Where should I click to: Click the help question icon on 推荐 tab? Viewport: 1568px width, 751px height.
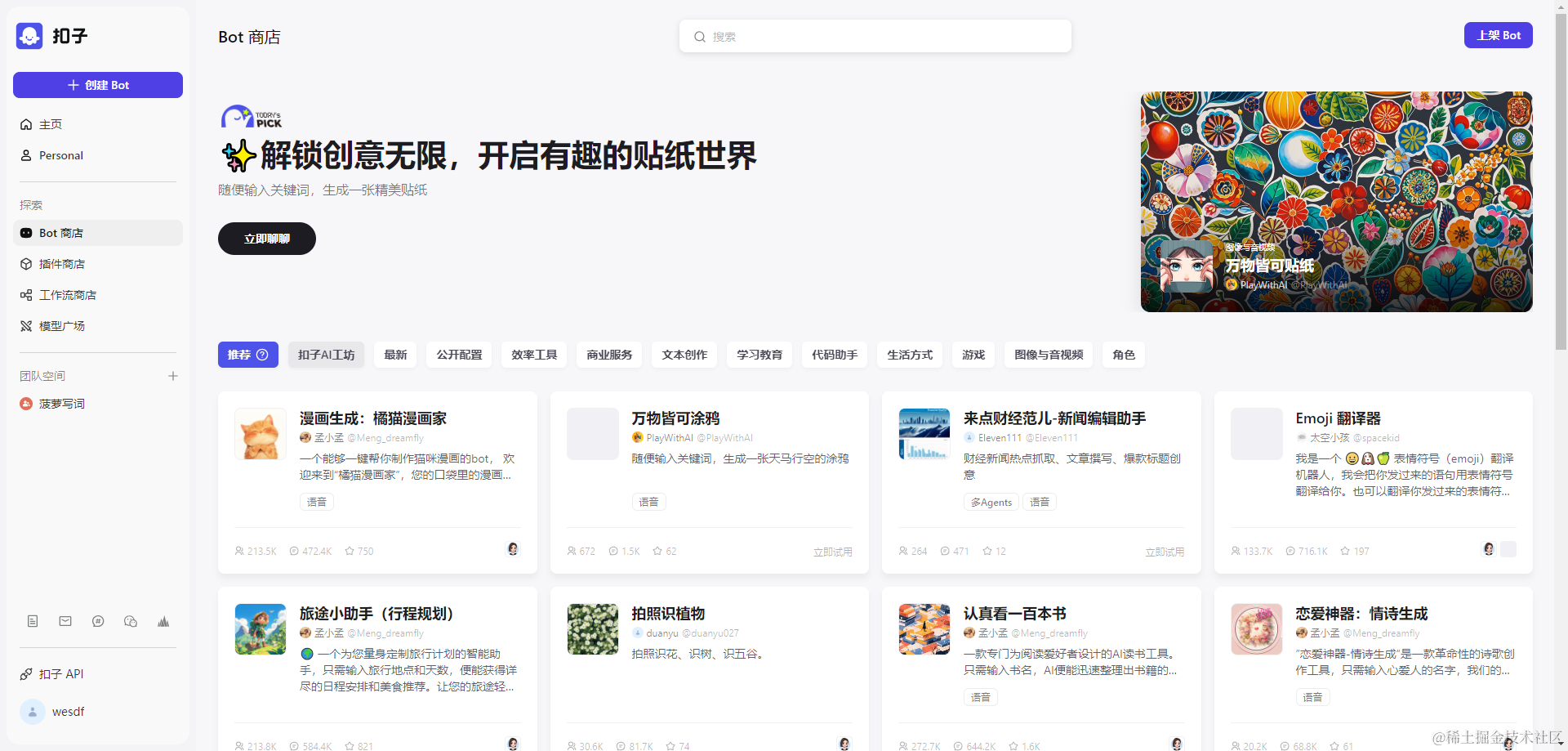[x=262, y=355]
